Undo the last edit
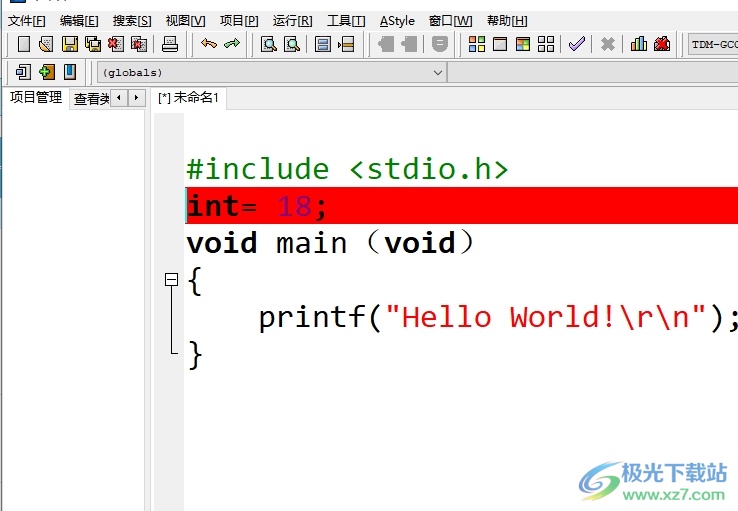 point(209,44)
